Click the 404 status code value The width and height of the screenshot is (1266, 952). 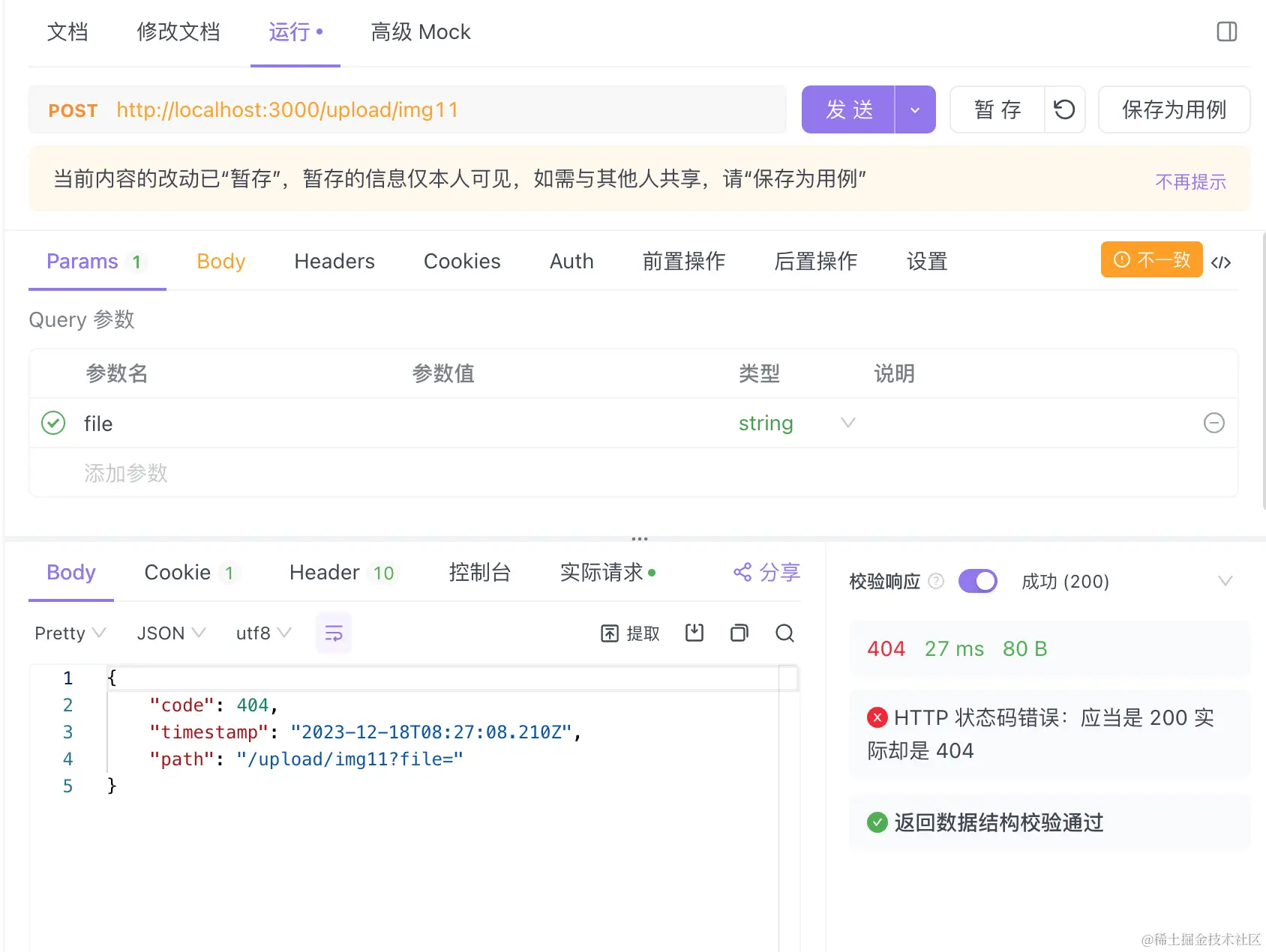[x=886, y=648]
